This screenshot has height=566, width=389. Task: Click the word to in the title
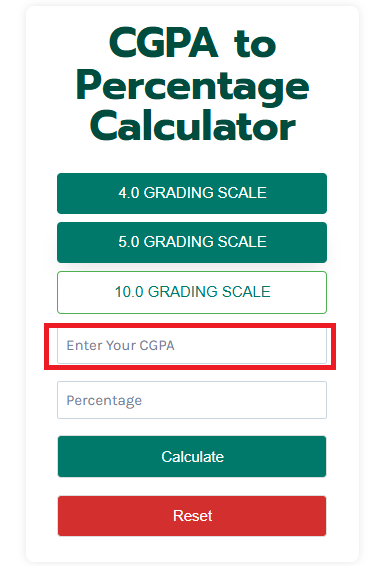[x=255, y=44]
